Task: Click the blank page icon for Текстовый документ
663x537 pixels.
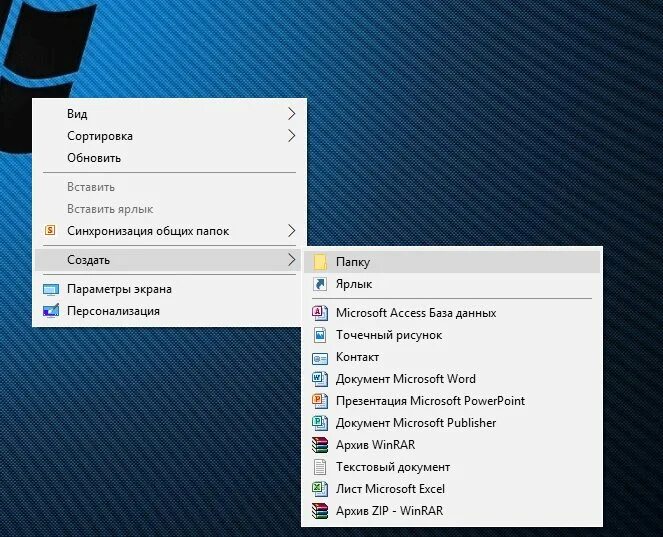Action: tap(320, 467)
